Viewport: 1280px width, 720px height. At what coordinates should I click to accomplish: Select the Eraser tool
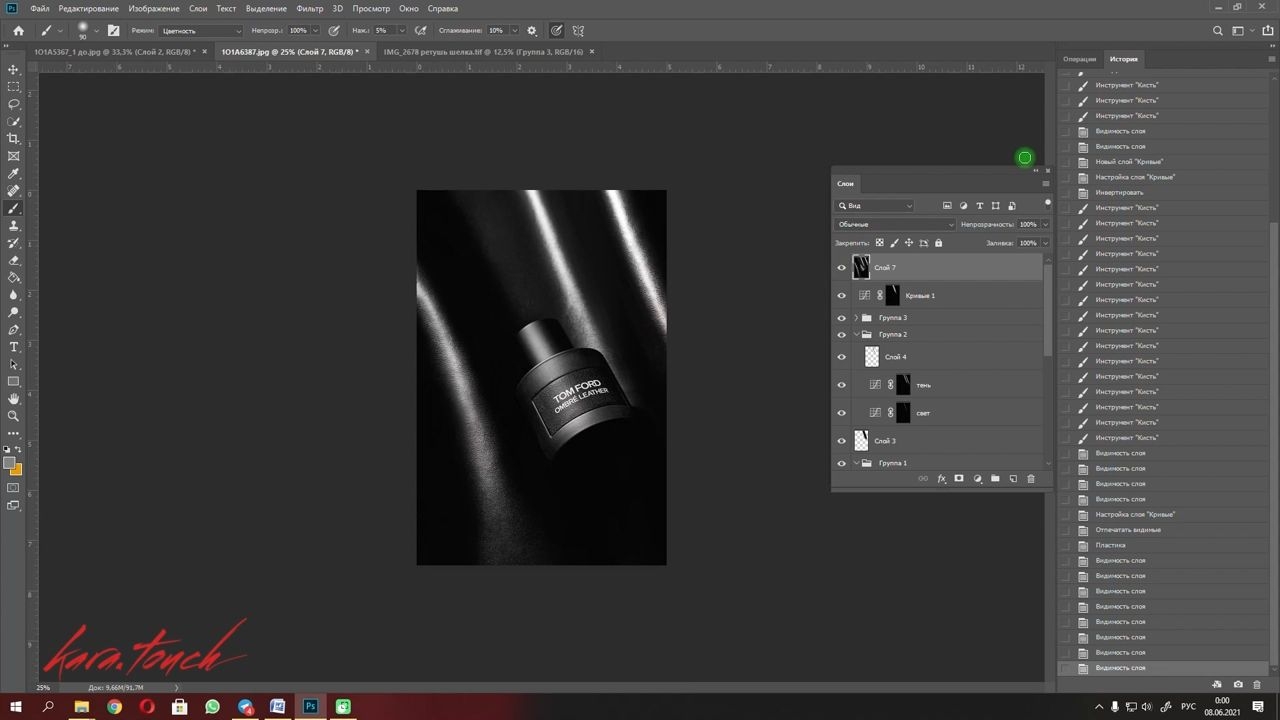[13, 260]
